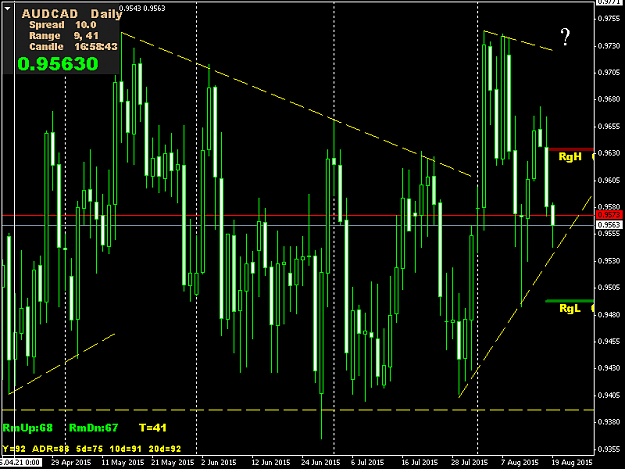Click the 0.9543 0.9563 quote text at top
625x469 pixels.
tap(142, 8)
